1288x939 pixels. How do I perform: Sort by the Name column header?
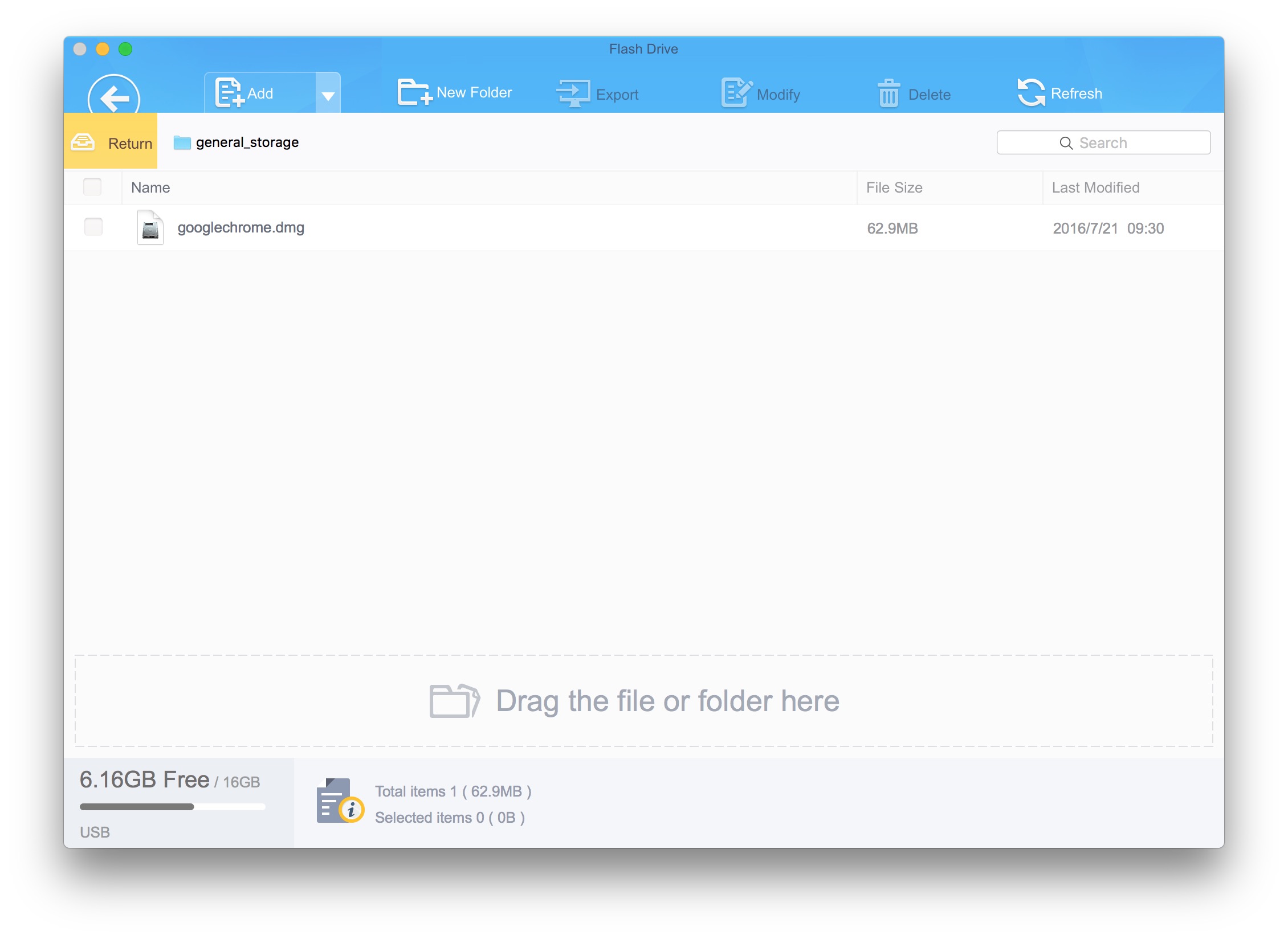pyautogui.click(x=151, y=187)
